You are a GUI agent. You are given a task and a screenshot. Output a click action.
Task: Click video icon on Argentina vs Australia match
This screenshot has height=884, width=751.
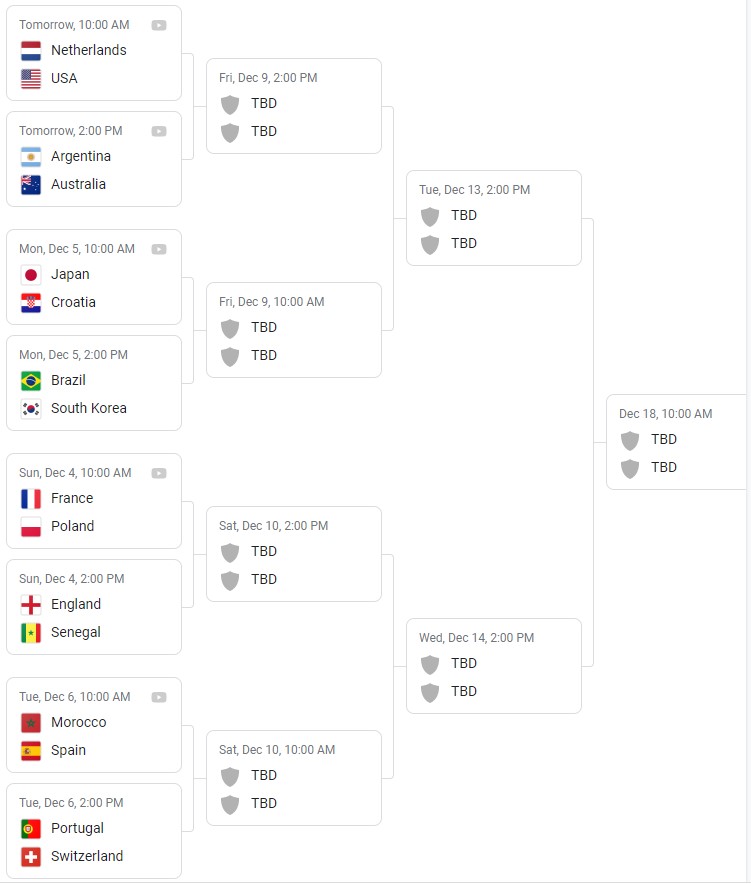159,131
